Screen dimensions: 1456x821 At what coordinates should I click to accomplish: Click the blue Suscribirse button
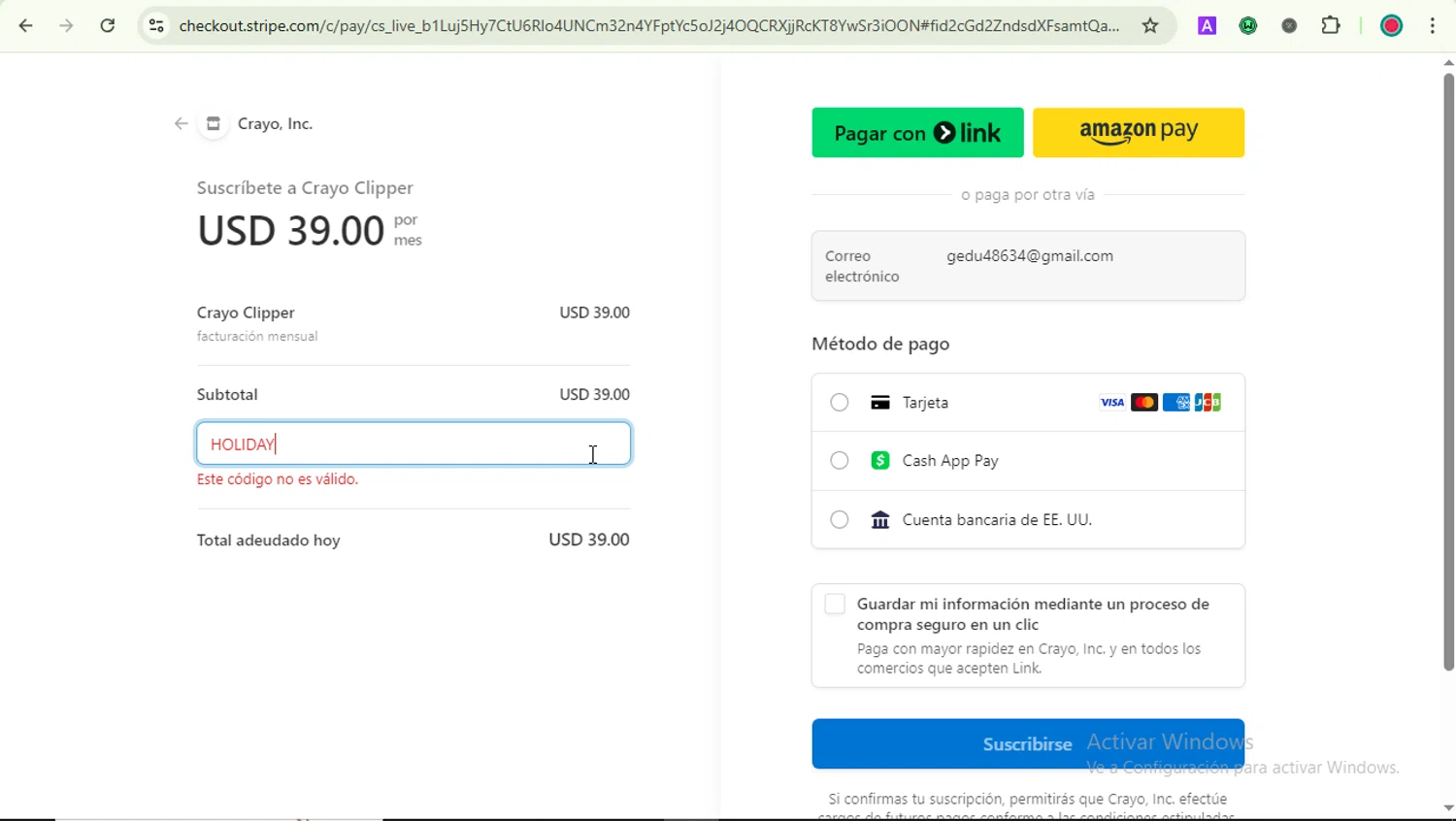tap(1028, 744)
